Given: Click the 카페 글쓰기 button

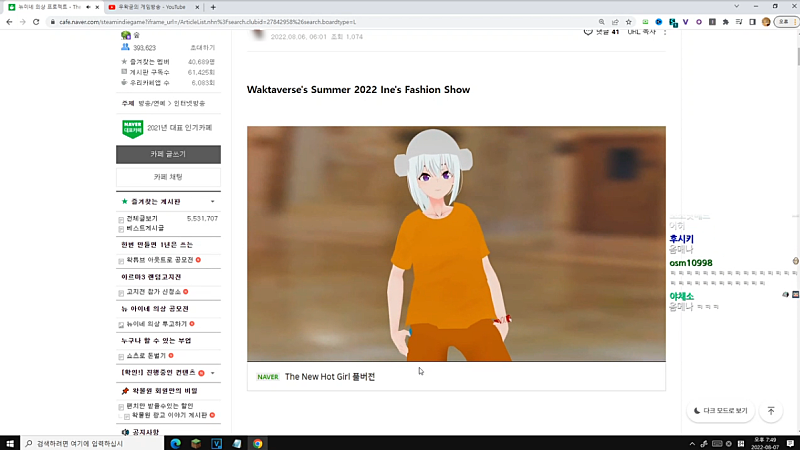Looking at the screenshot, I should click(168, 154).
